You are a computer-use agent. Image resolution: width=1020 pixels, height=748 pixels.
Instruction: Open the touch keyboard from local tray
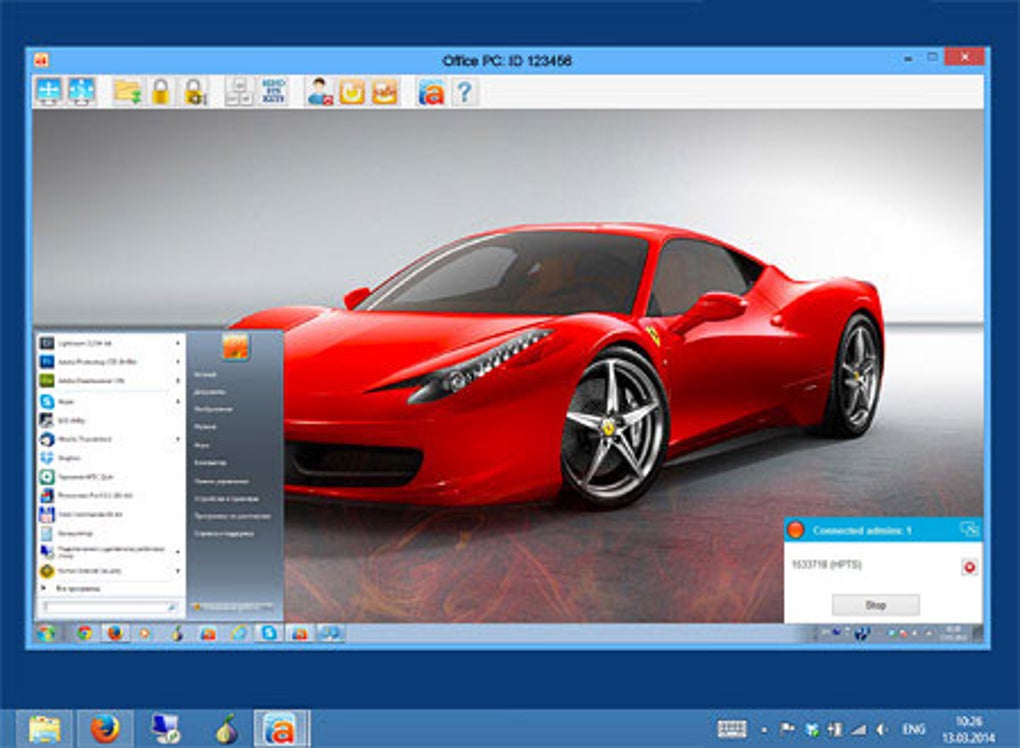pos(732,729)
